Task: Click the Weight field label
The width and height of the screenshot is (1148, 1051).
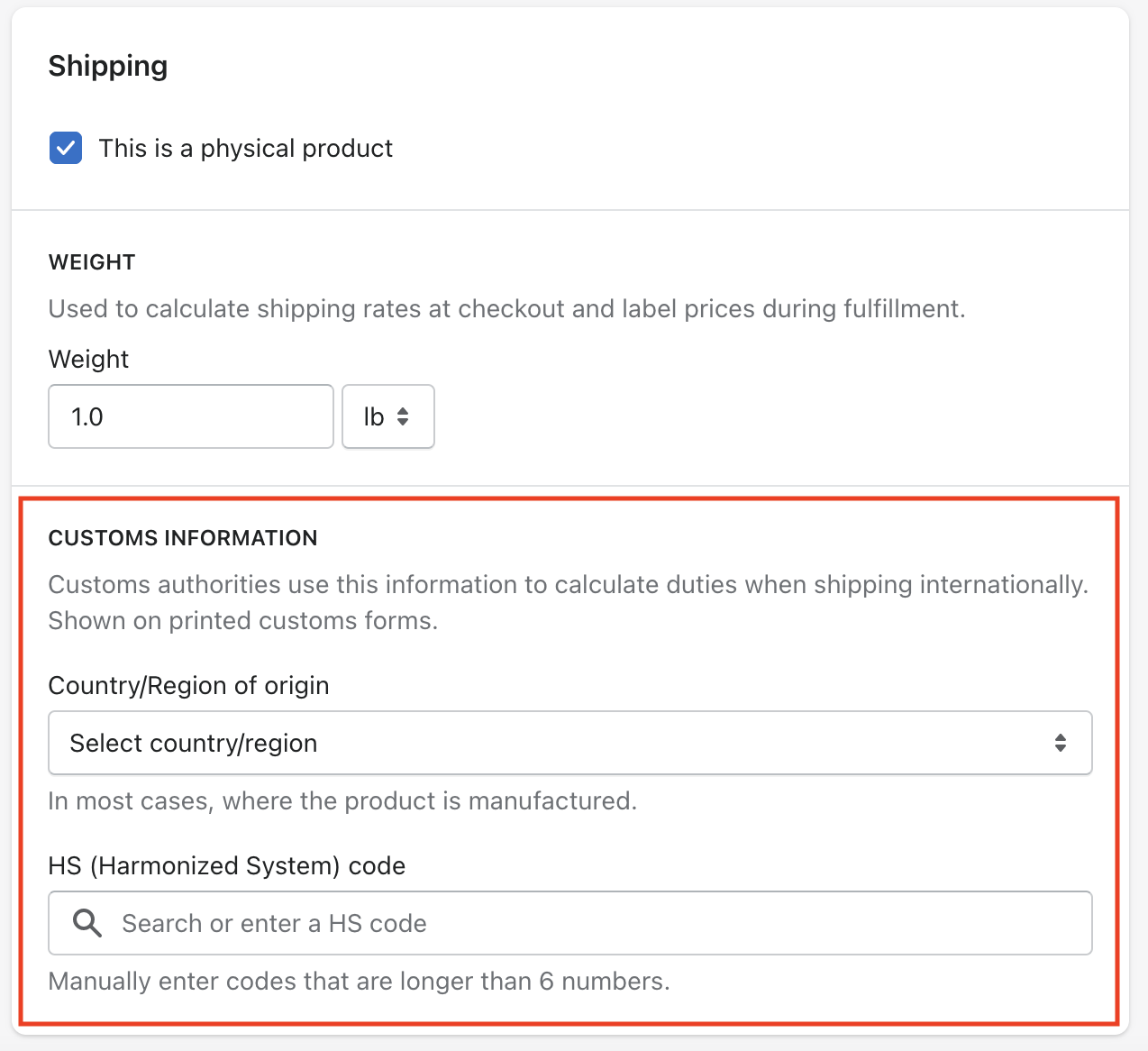Action: [x=88, y=359]
